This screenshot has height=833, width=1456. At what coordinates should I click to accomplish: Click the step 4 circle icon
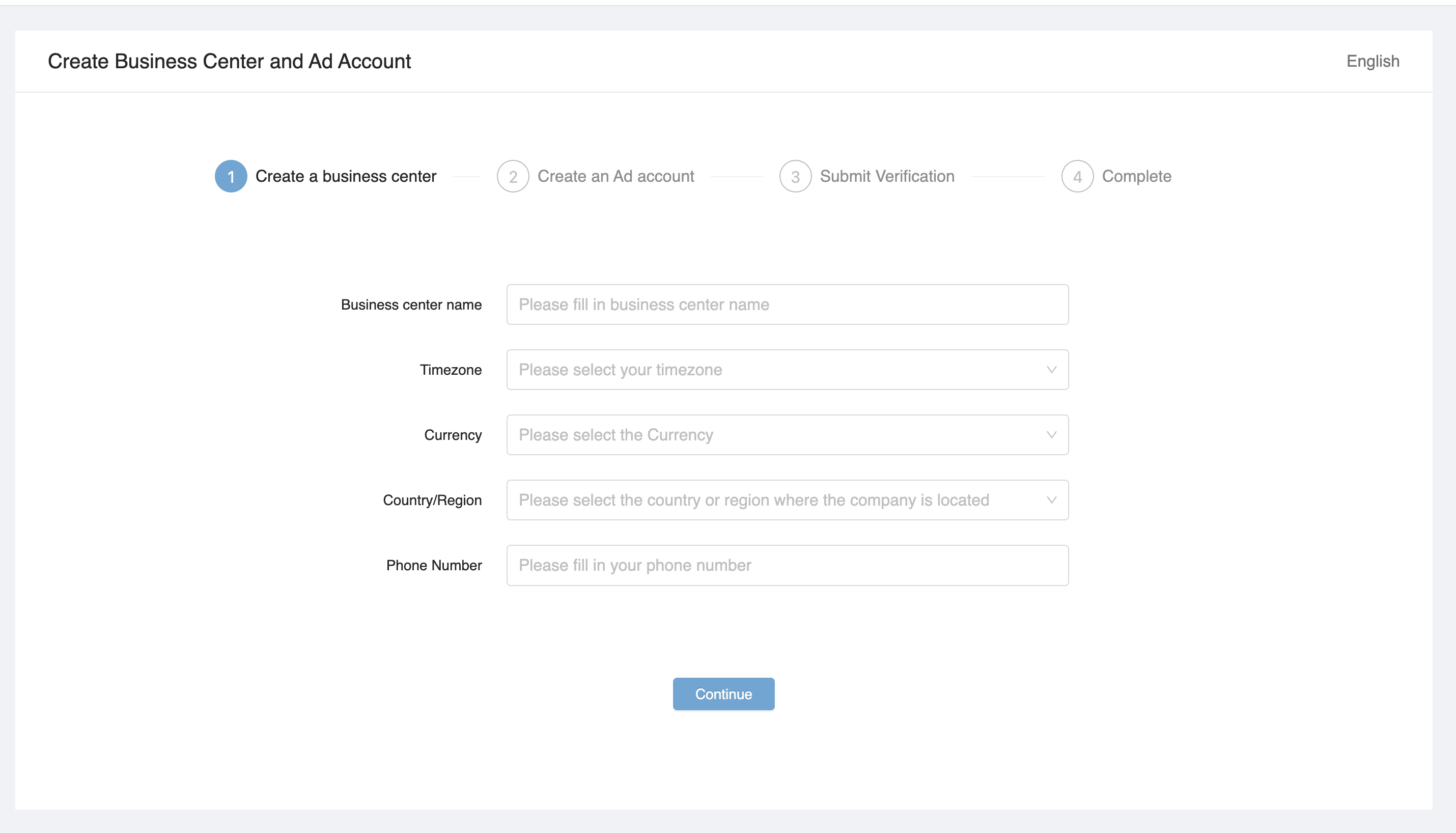click(1077, 176)
